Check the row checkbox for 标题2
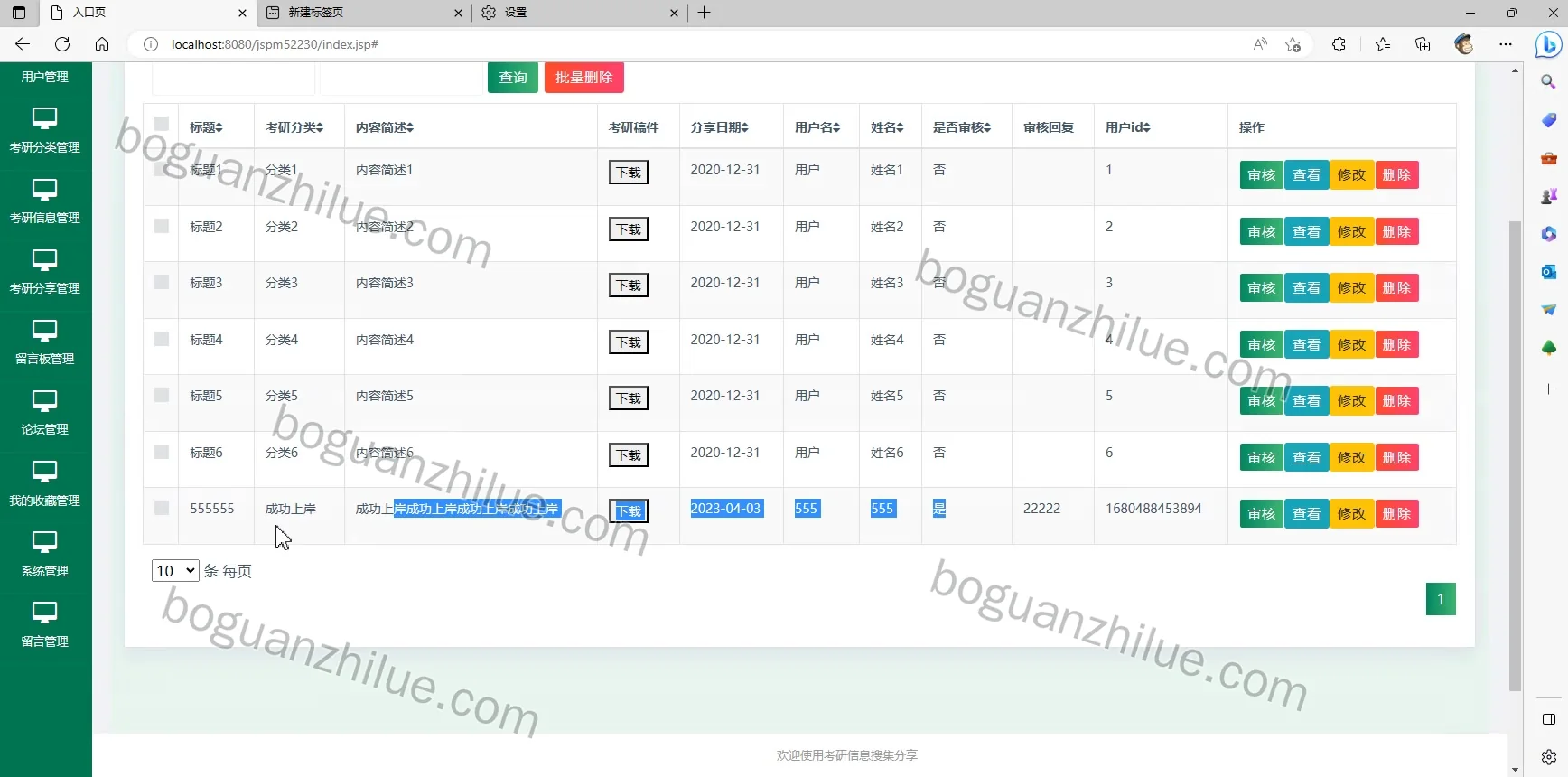 (x=162, y=226)
